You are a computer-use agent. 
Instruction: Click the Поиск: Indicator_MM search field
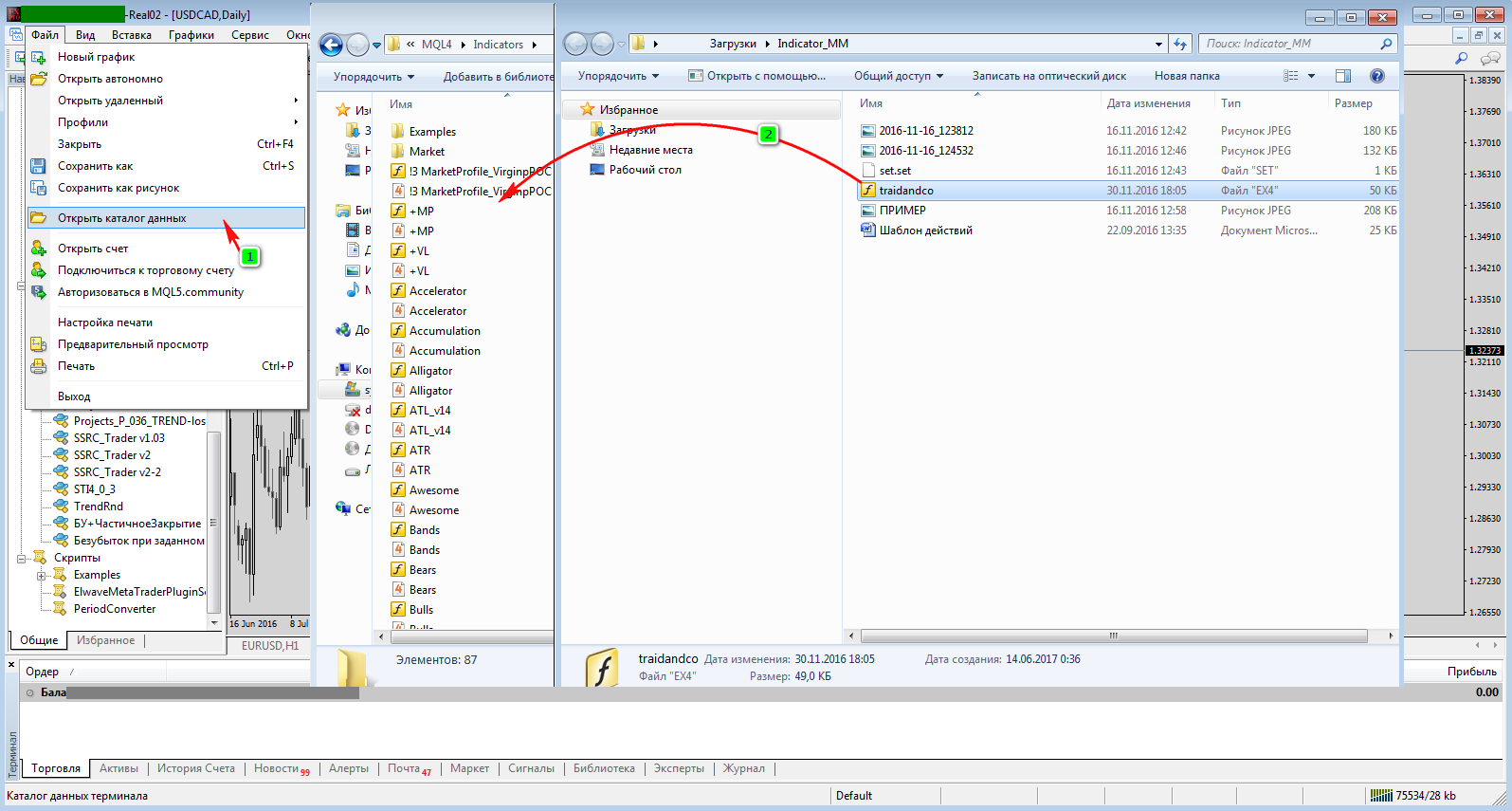click(x=1289, y=44)
